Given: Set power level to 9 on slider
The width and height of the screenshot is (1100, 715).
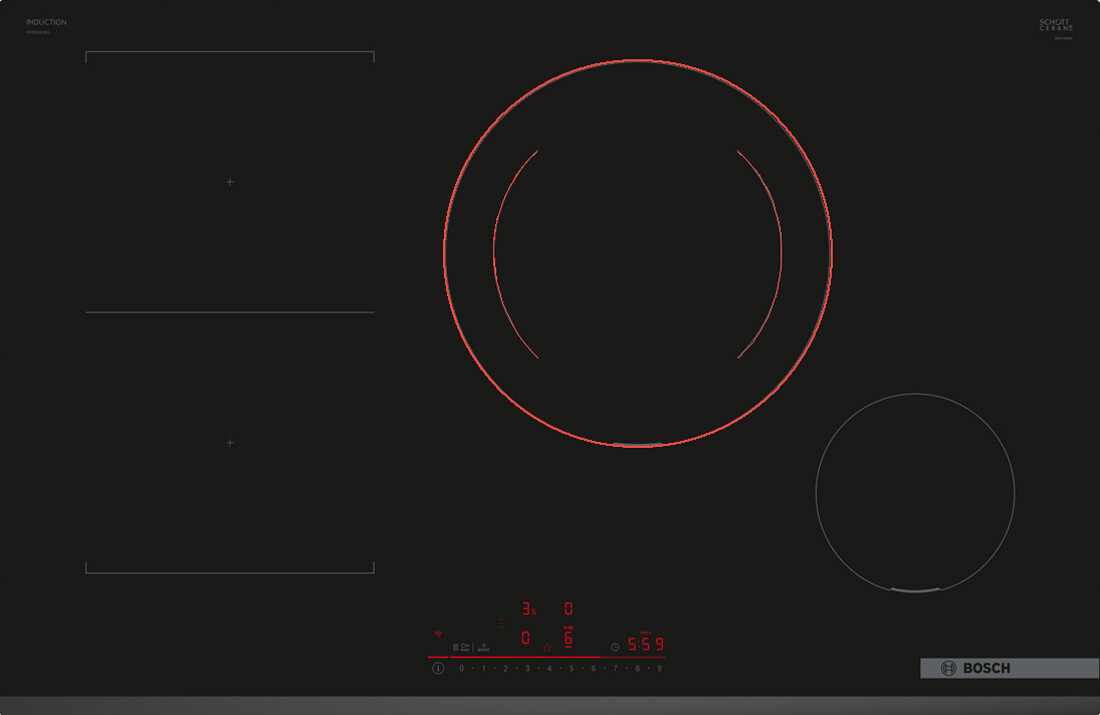Looking at the screenshot, I should click(659, 668).
